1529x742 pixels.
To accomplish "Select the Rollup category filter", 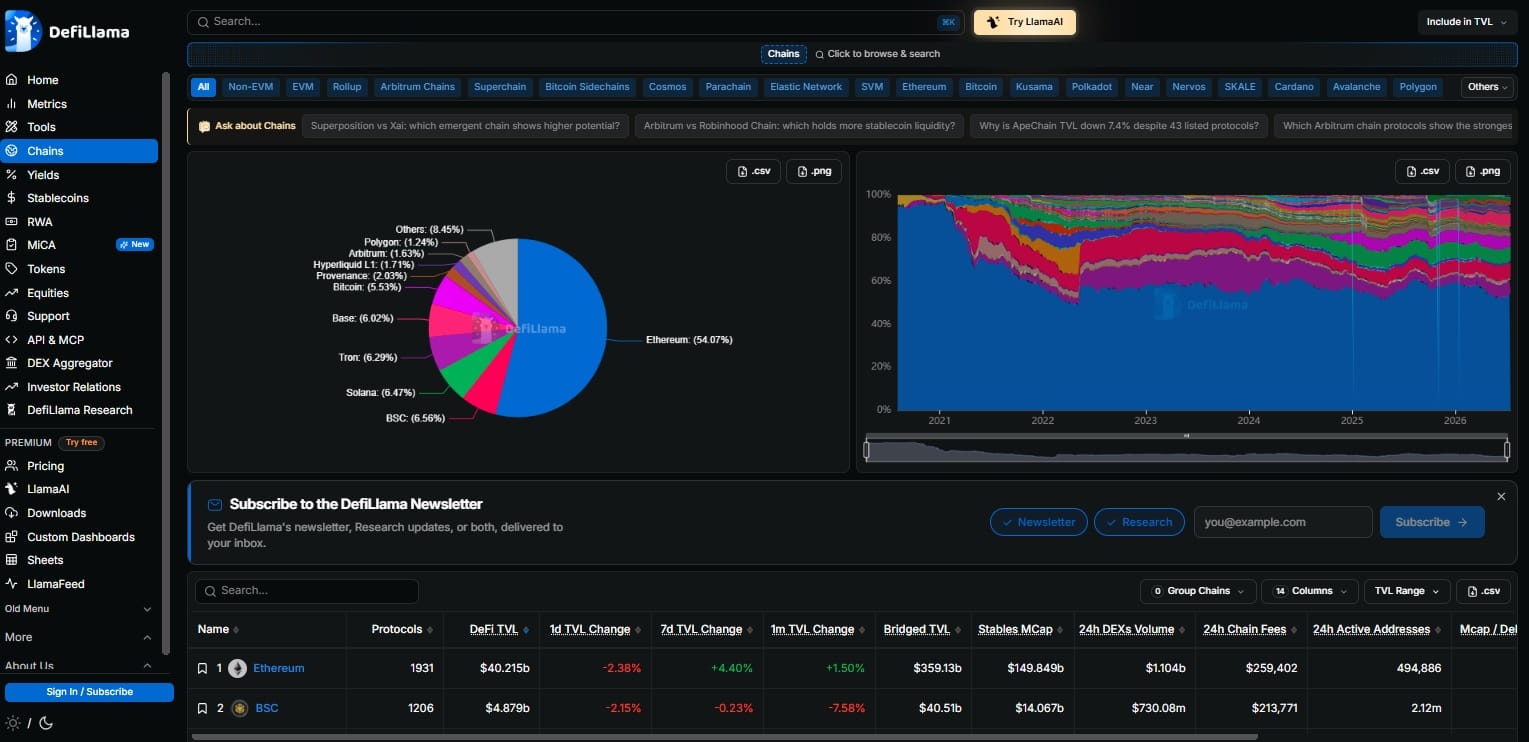I will 347,87.
